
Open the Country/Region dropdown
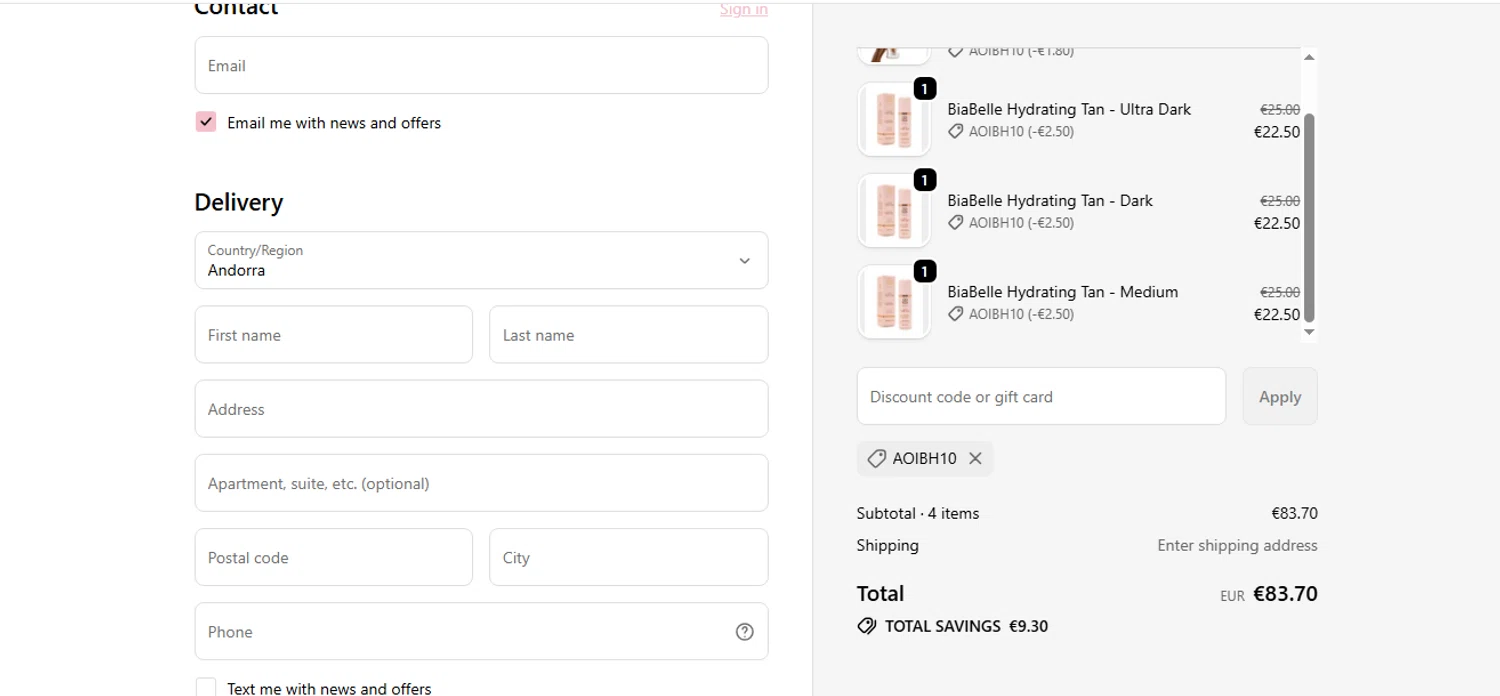tap(481, 260)
